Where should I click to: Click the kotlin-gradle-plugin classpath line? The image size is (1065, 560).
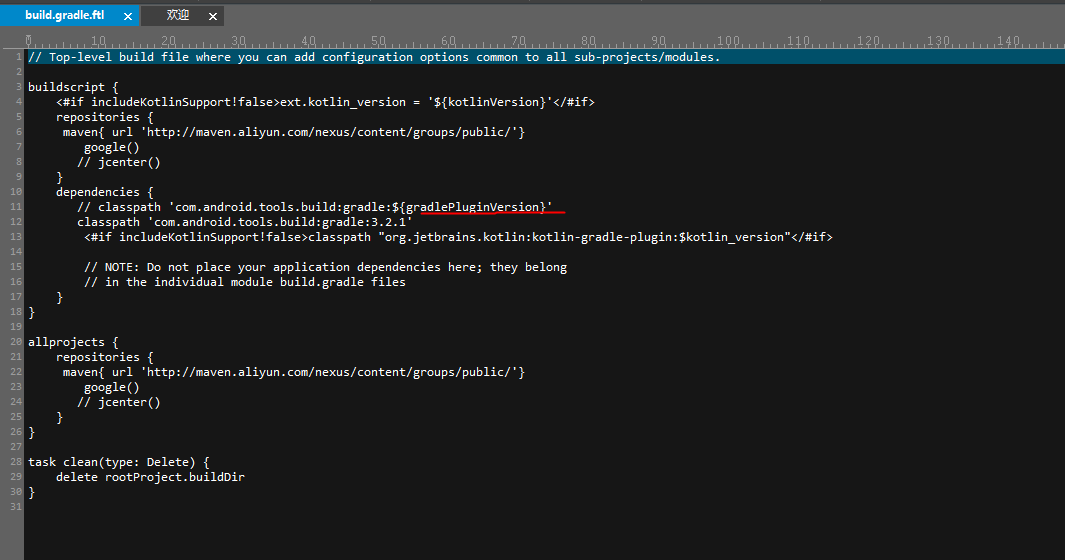click(458, 237)
